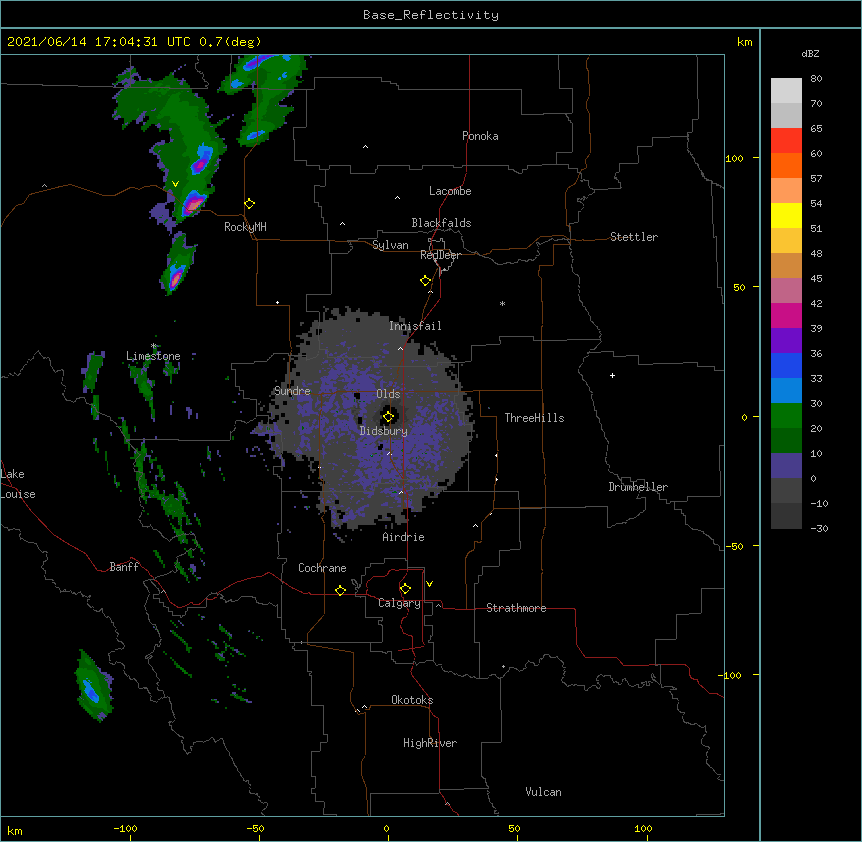
Task: Click the Cochrane label
Action: tap(322, 568)
